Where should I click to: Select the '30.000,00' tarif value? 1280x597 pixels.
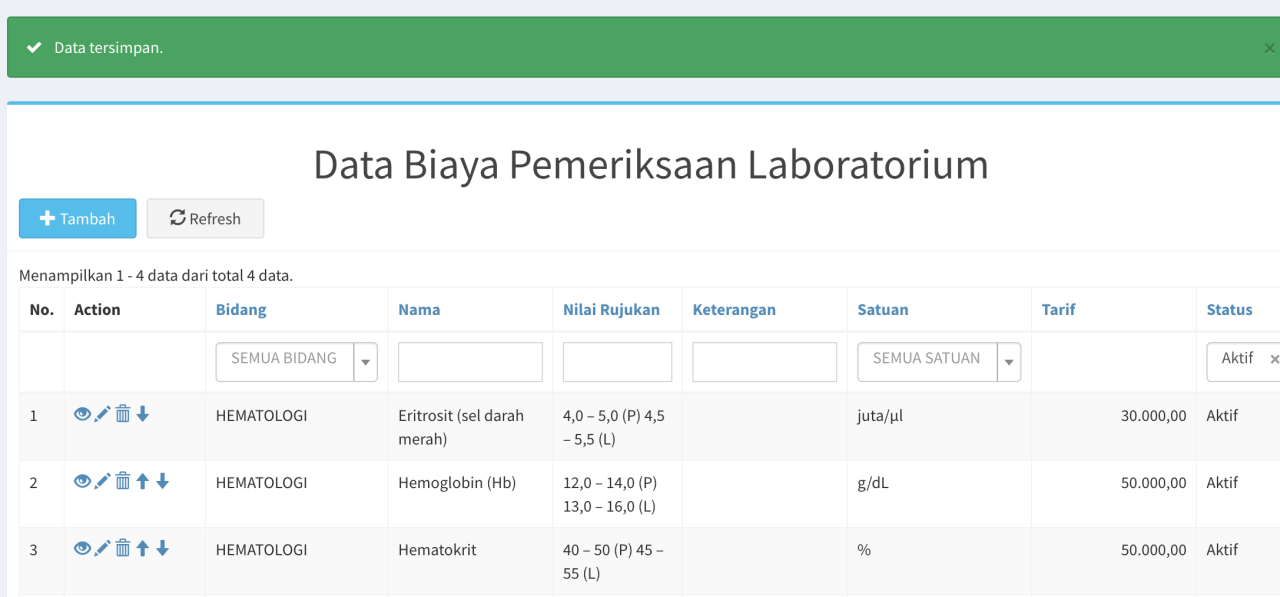pyautogui.click(x=1154, y=415)
